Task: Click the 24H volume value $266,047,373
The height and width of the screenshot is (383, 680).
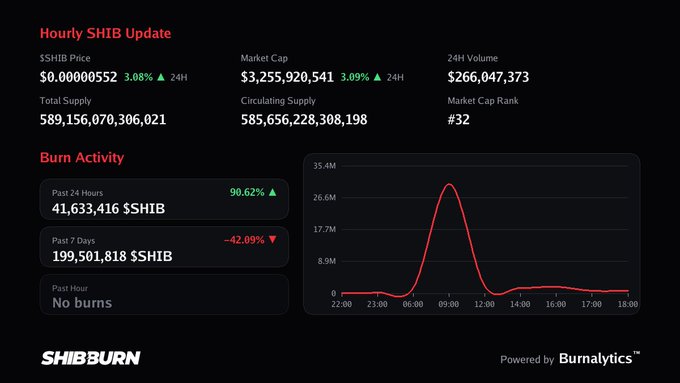Action: coord(488,77)
